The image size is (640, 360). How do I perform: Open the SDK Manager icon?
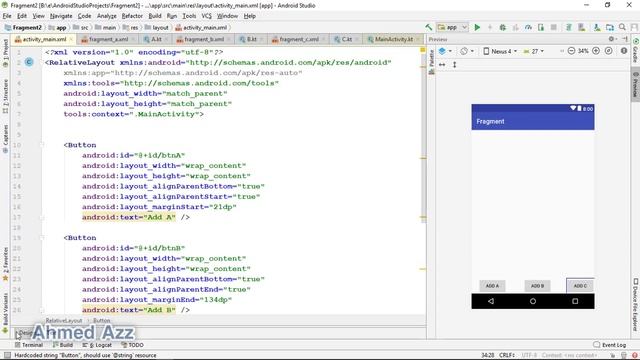597,27
